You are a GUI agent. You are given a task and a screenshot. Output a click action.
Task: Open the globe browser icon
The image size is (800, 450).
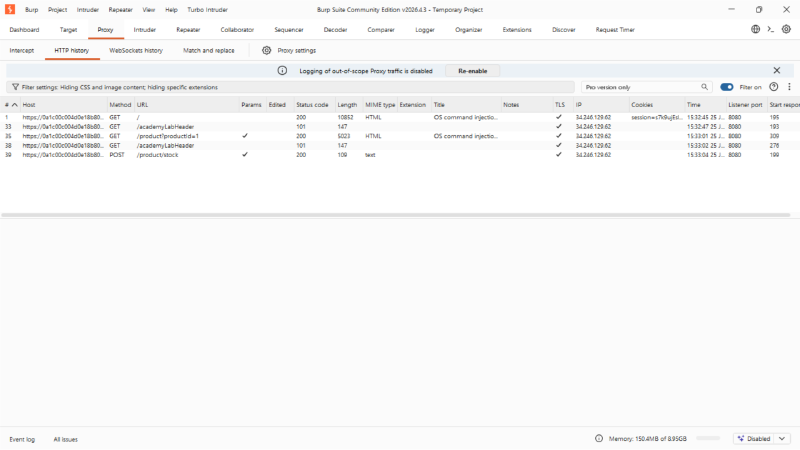756,29
